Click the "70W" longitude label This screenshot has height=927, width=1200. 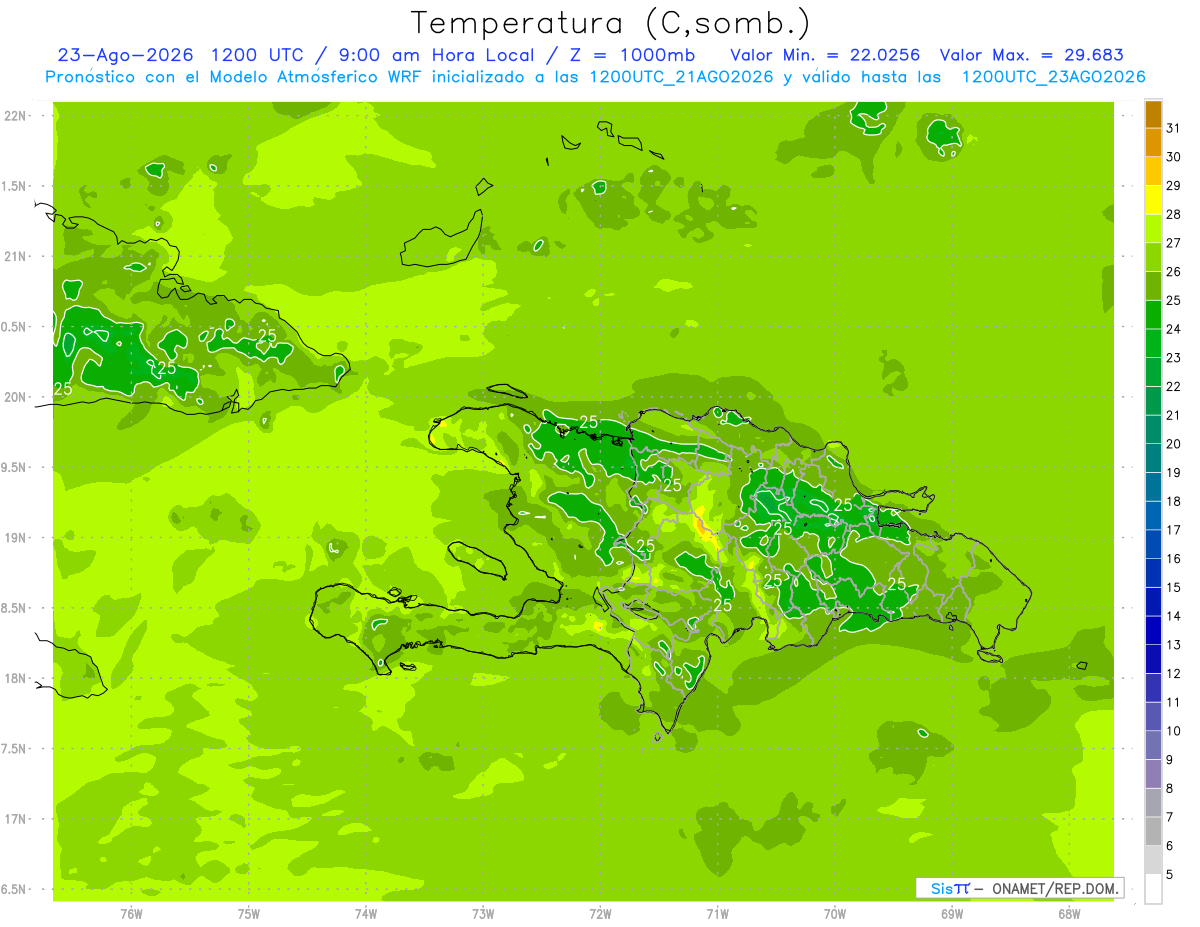point(835,913)
